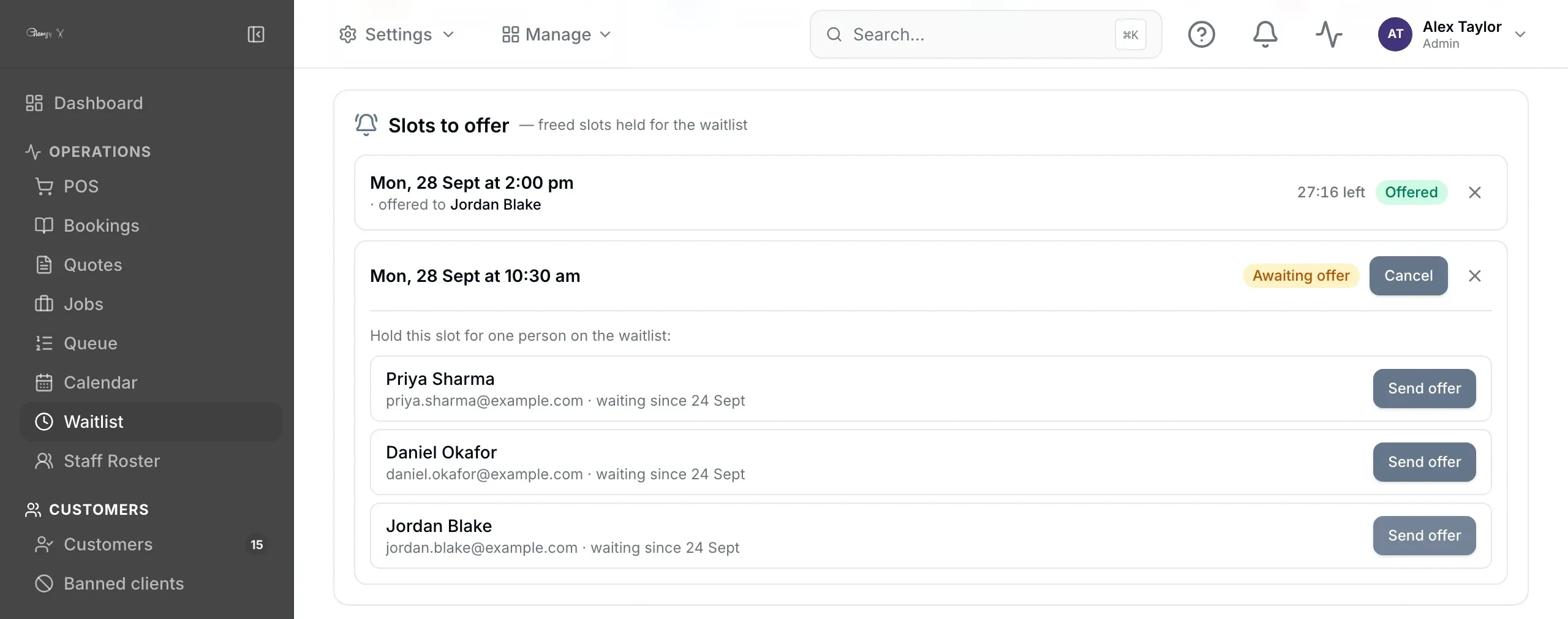Open the Bookings label in the sidebar

[102, 226]
